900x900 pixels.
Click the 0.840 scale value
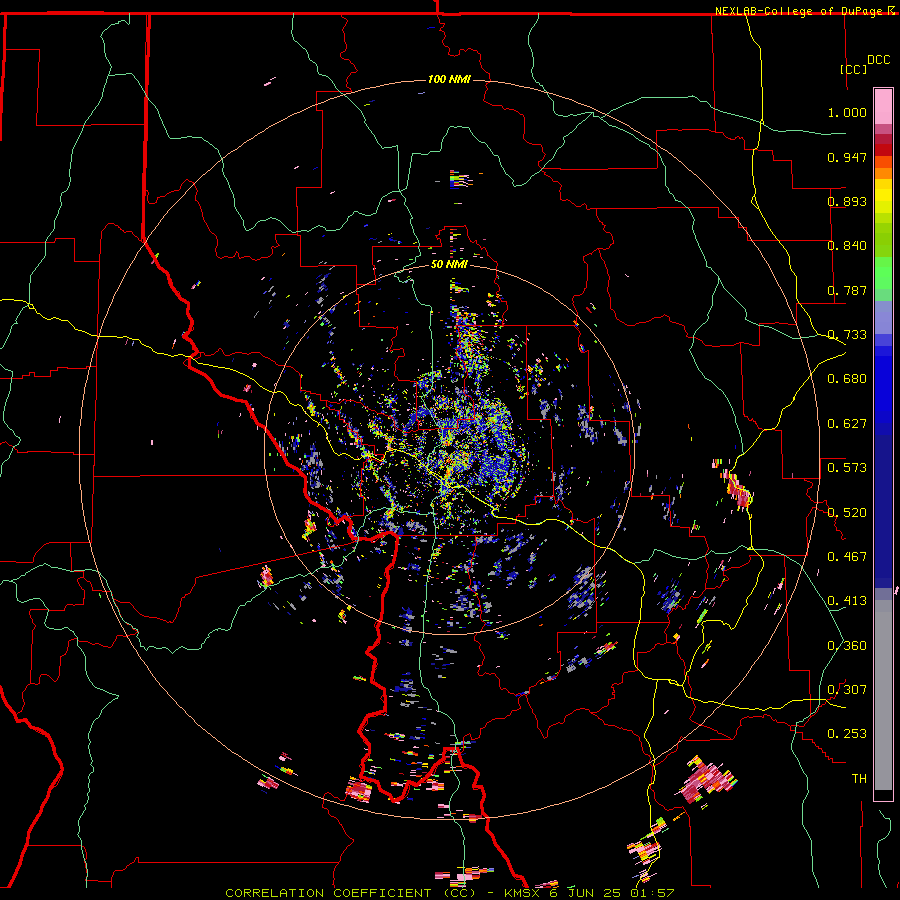(x=847, y=246)
